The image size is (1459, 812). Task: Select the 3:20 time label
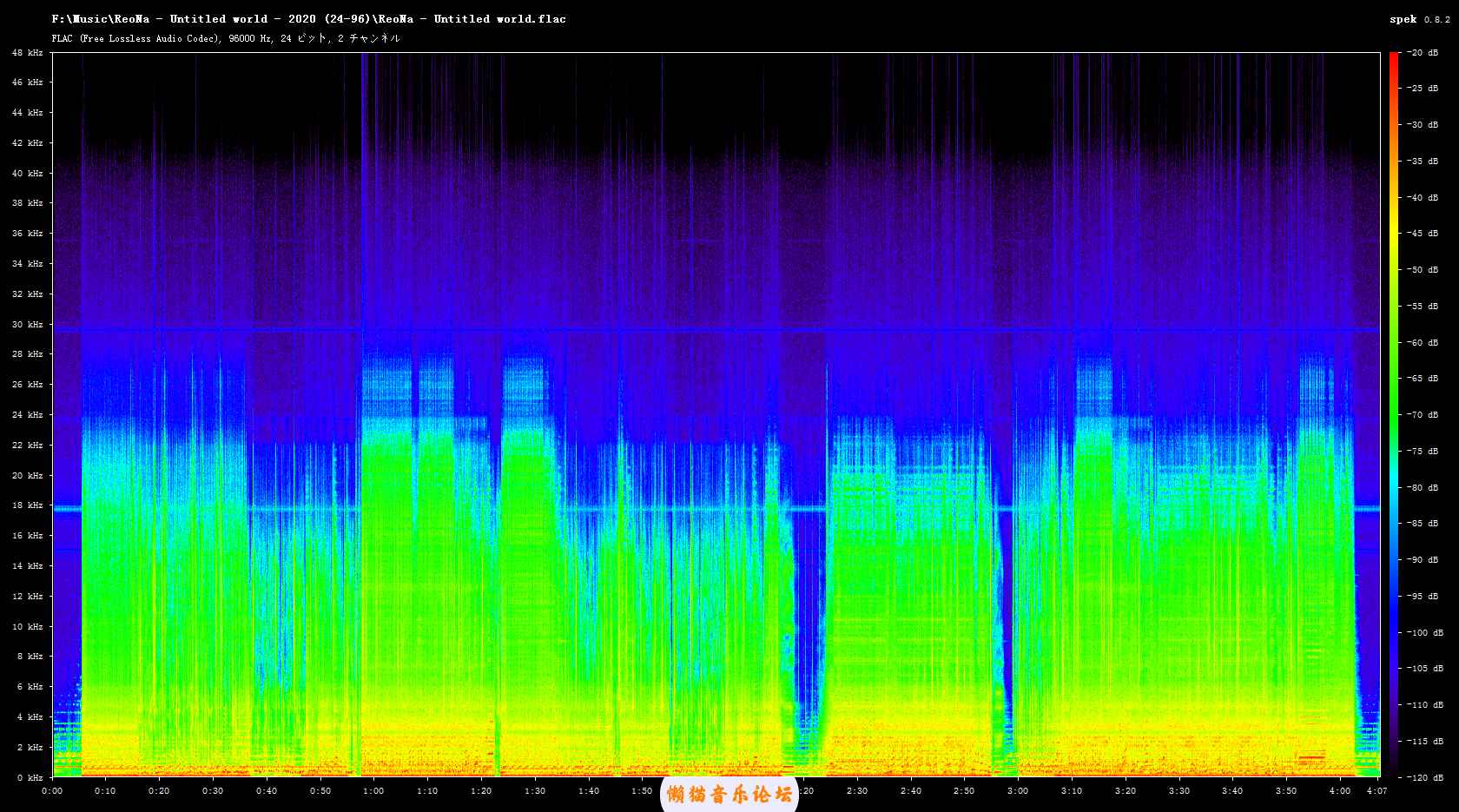point(1126,791)
